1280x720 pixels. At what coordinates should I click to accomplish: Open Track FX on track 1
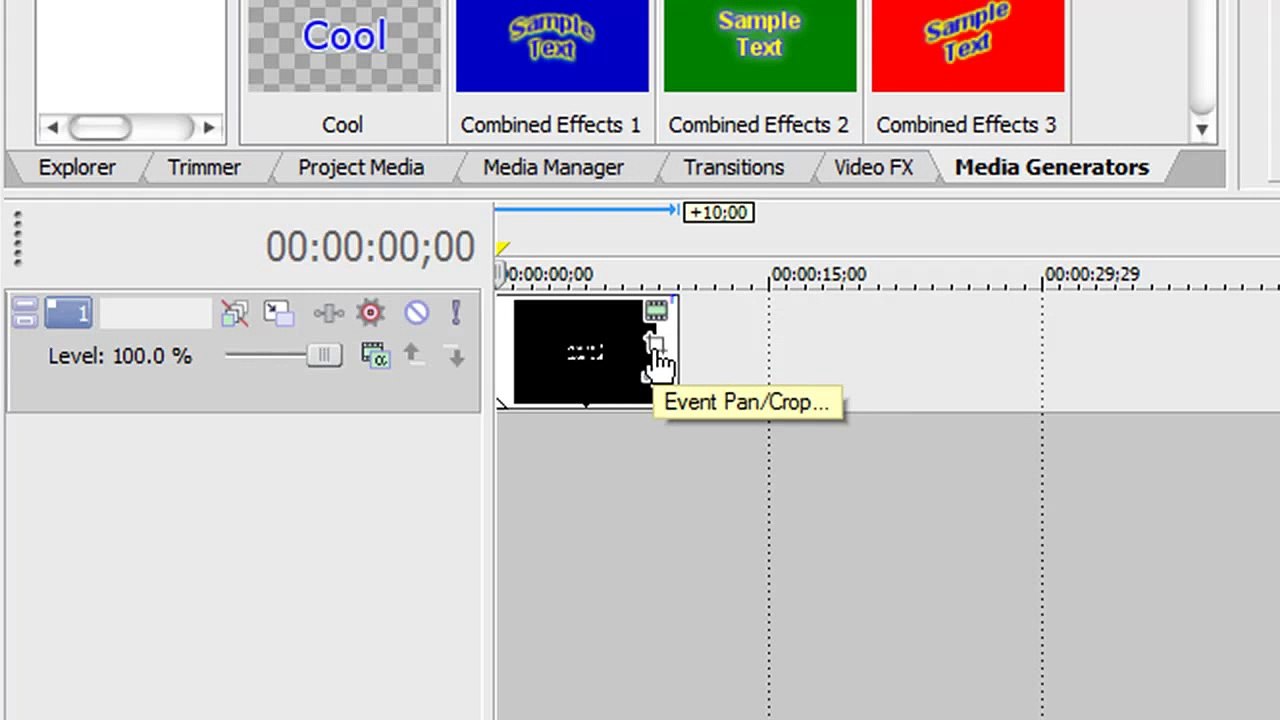(x=328, y=313)
